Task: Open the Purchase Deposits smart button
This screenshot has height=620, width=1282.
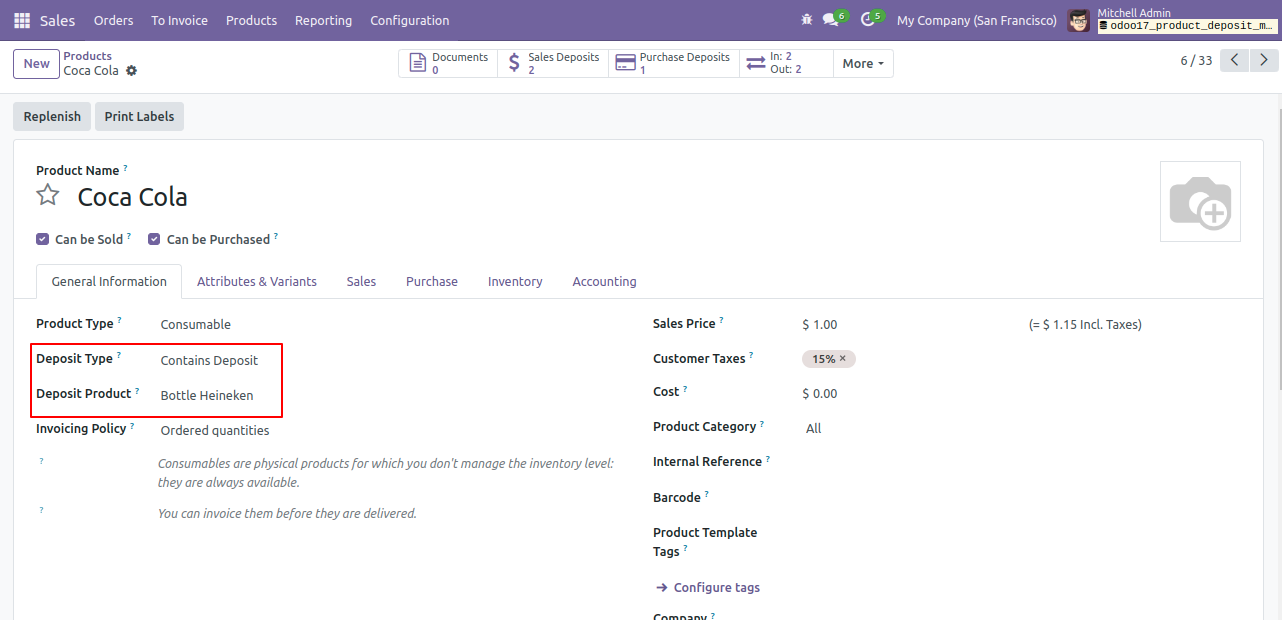Action: 674,63
